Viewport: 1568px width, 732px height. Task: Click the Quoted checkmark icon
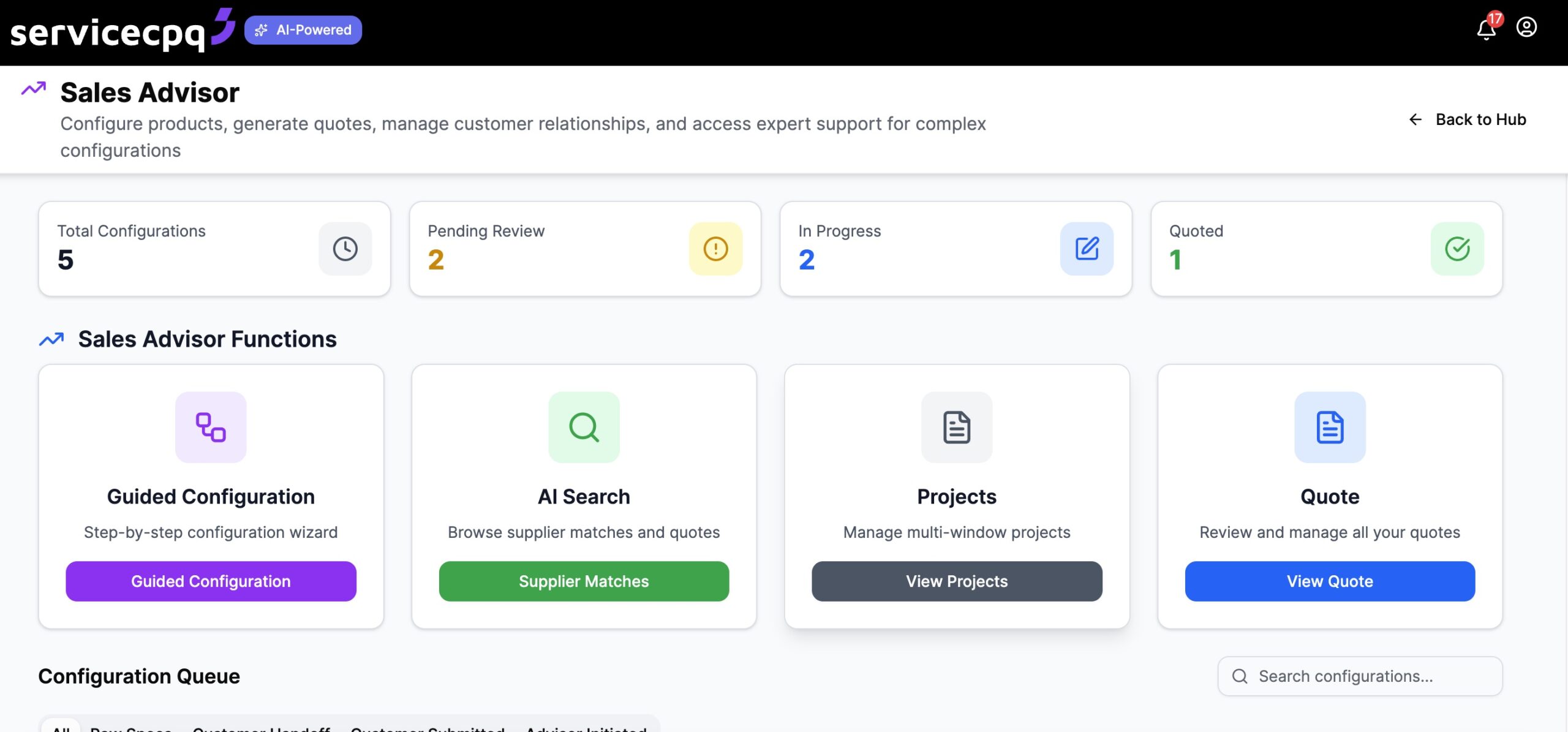click(x=1458, y=249)
